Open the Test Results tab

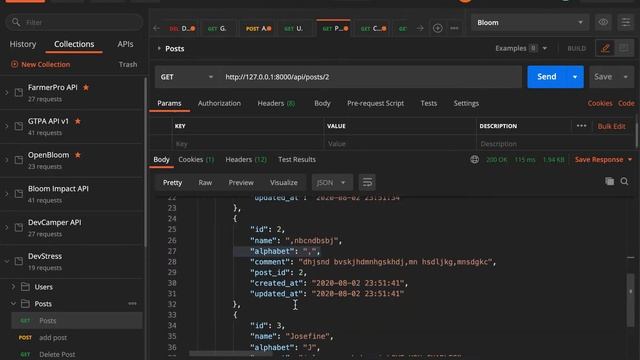coord(297,160)
